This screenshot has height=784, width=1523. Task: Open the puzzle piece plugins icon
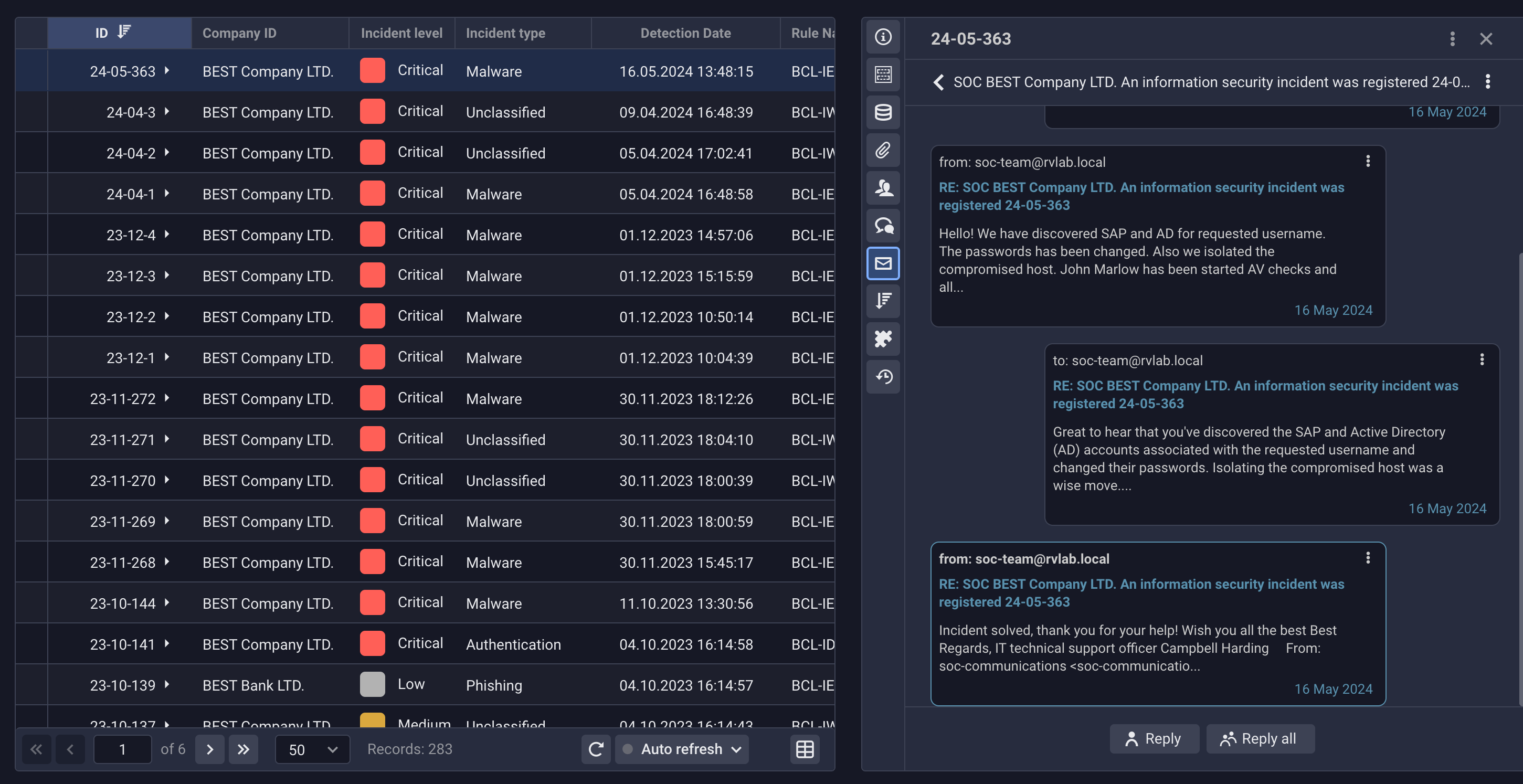point(883,339)
